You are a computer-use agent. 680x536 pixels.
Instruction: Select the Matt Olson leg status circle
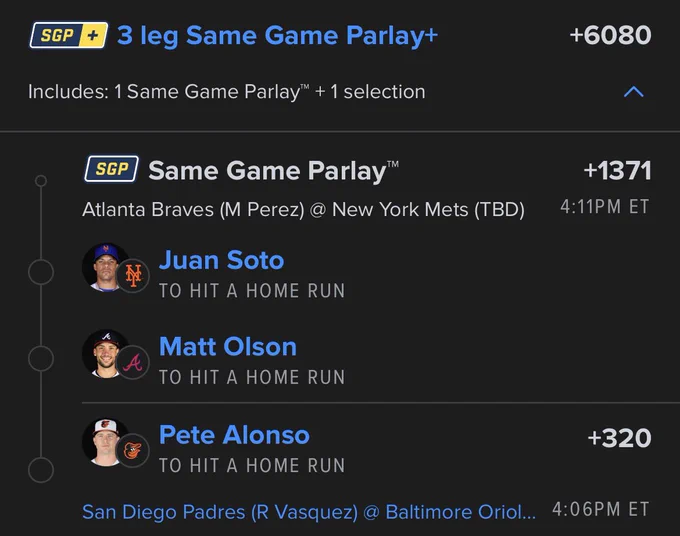click(41, 359)
